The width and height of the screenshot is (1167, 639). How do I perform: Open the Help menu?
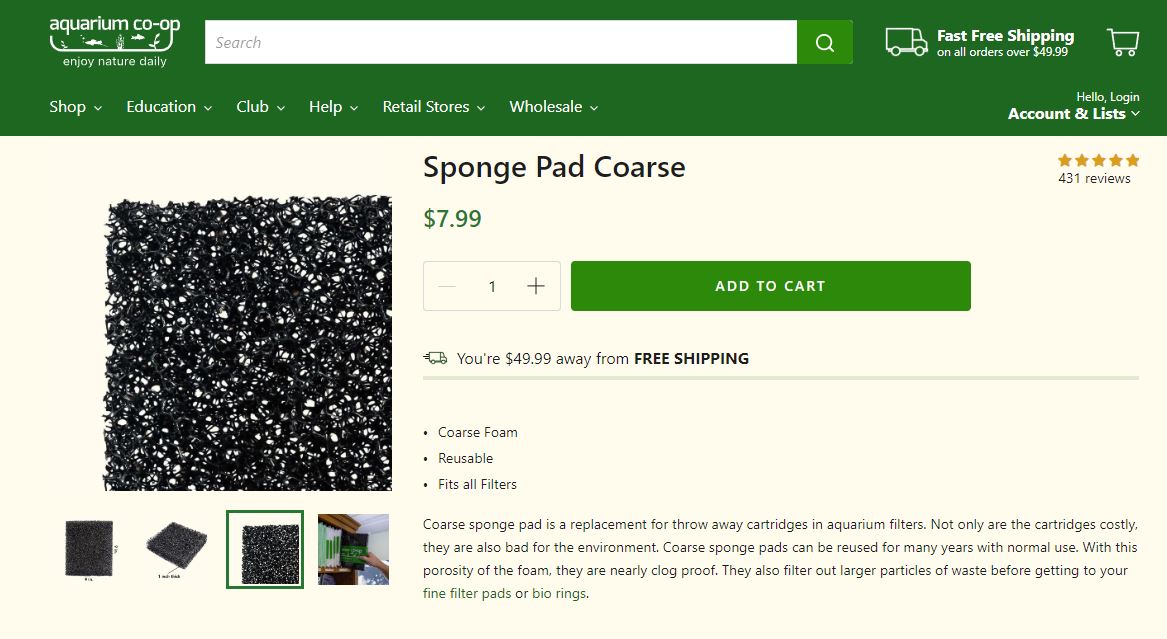pos(333,107)
